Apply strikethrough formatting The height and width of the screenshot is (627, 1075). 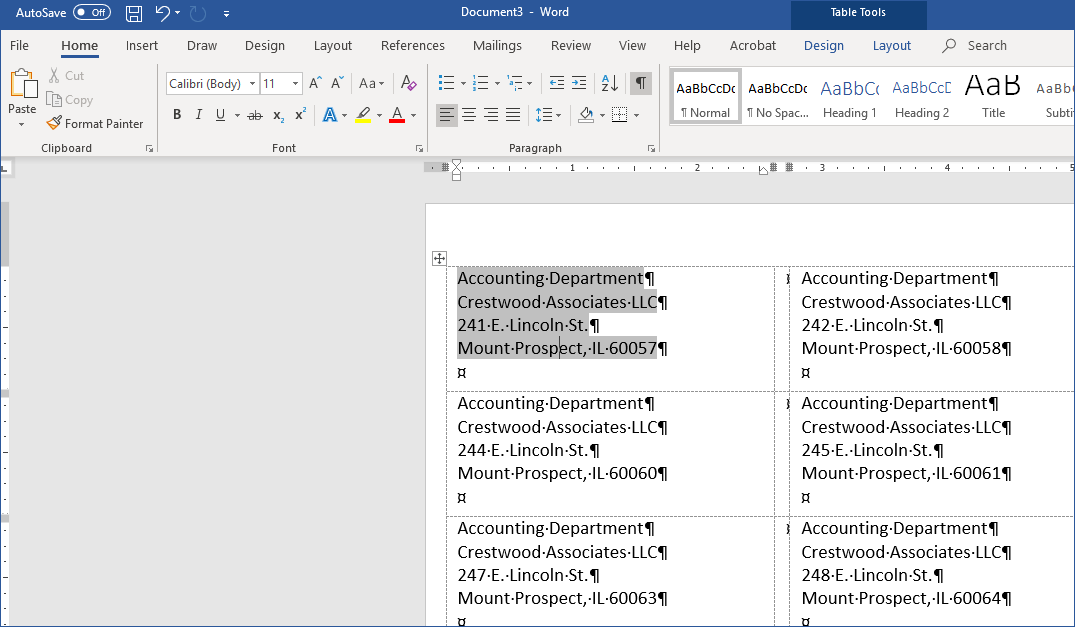tap(255, 115)
